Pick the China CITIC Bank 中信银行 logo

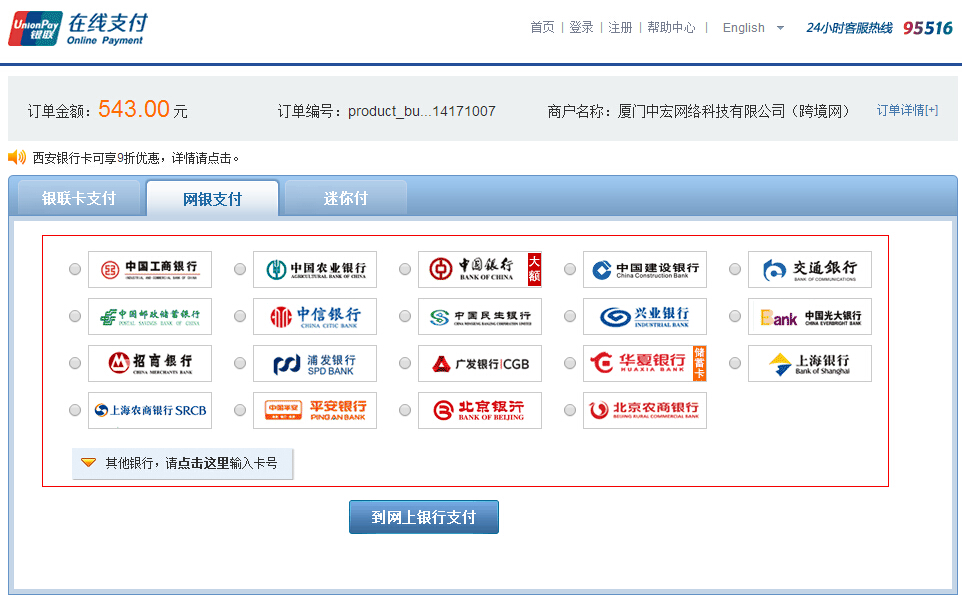(315, 316)
